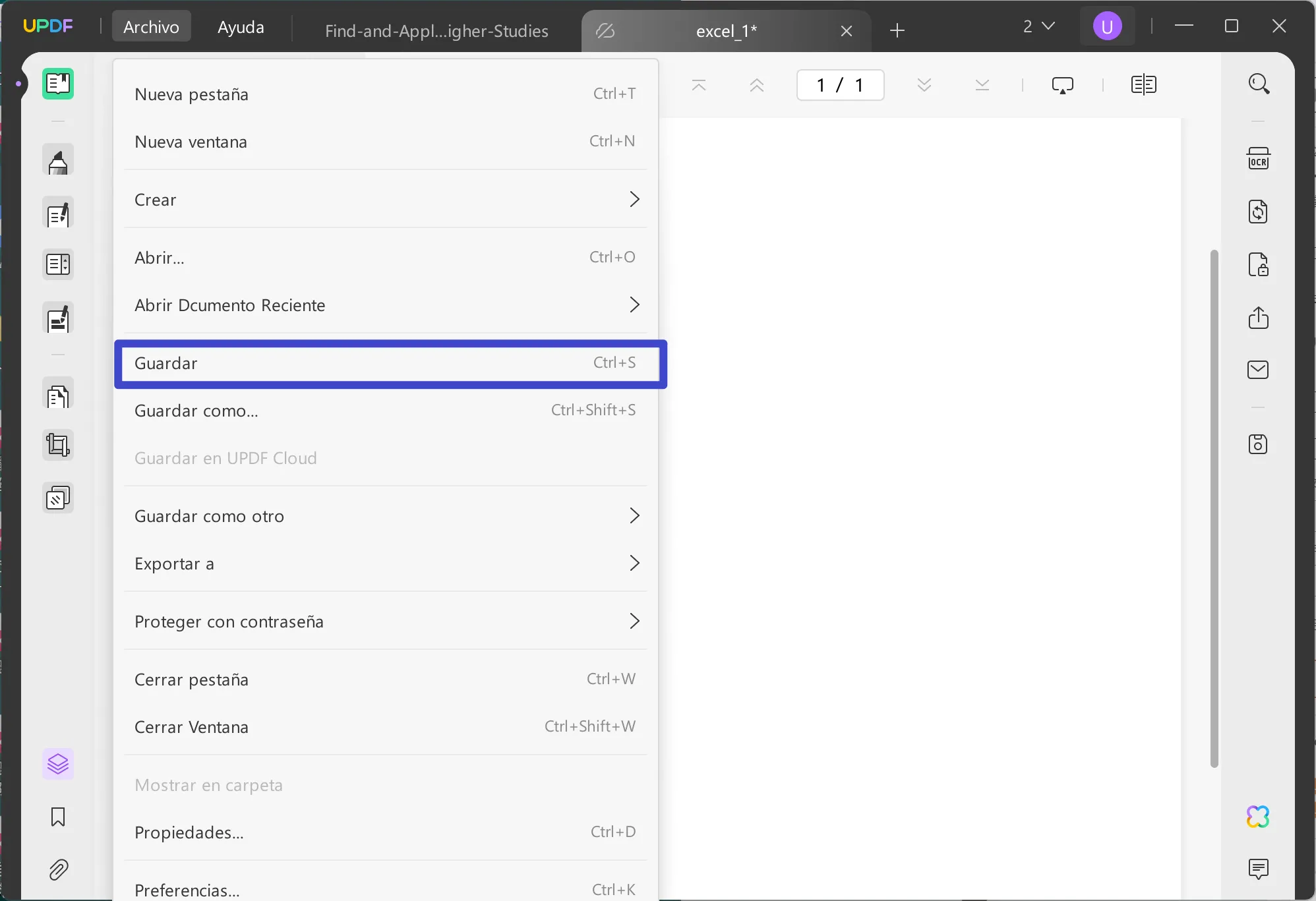Open the Archivo menu

click(152, 26)
